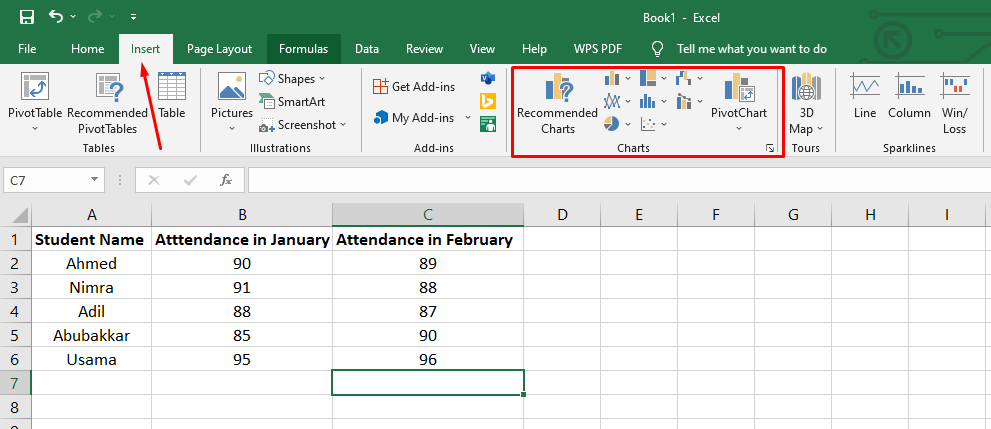Image resolution: width=991 pixels, height=429 pixels.
Task: Insert a Table
Action: tap(172, 96)
